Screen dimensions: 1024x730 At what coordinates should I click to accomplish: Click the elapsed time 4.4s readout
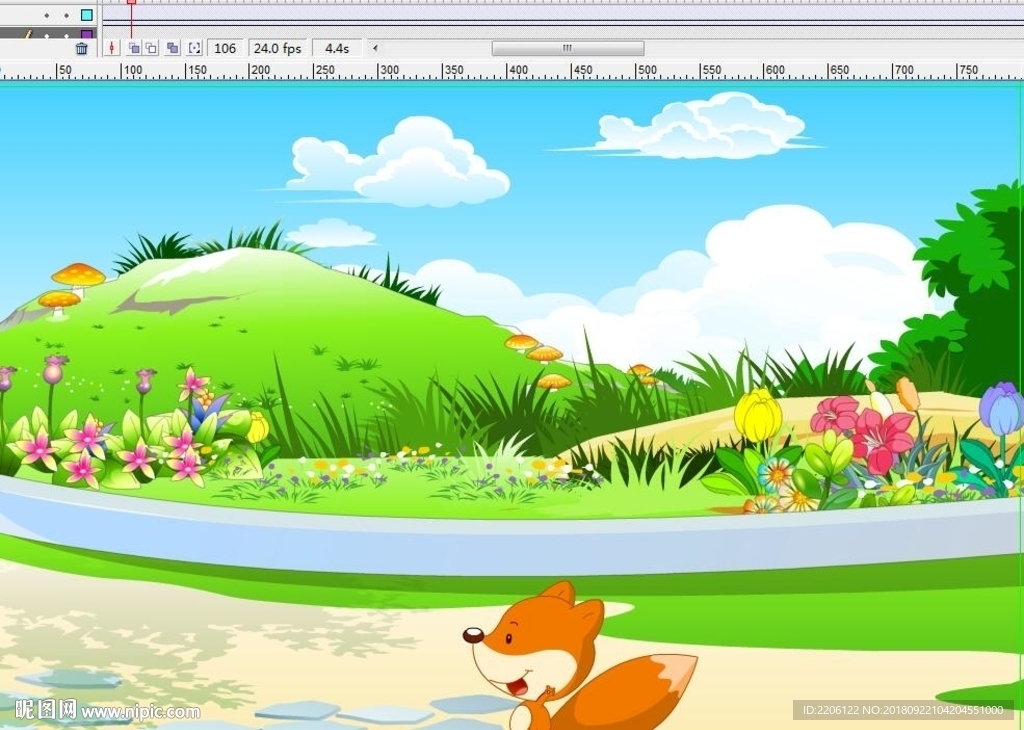337,48
